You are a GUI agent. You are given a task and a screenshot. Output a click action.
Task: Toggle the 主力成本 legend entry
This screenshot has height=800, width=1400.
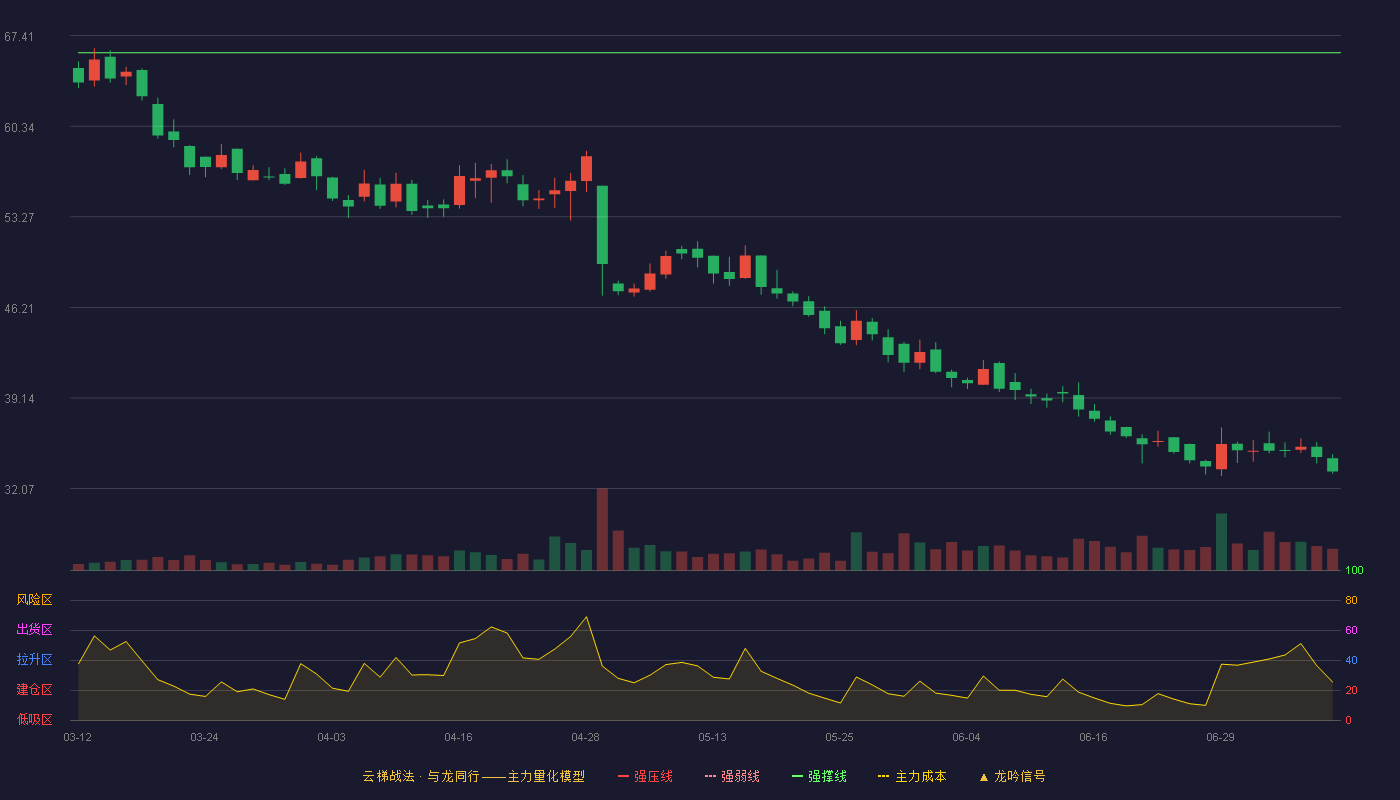coord(912,776)
